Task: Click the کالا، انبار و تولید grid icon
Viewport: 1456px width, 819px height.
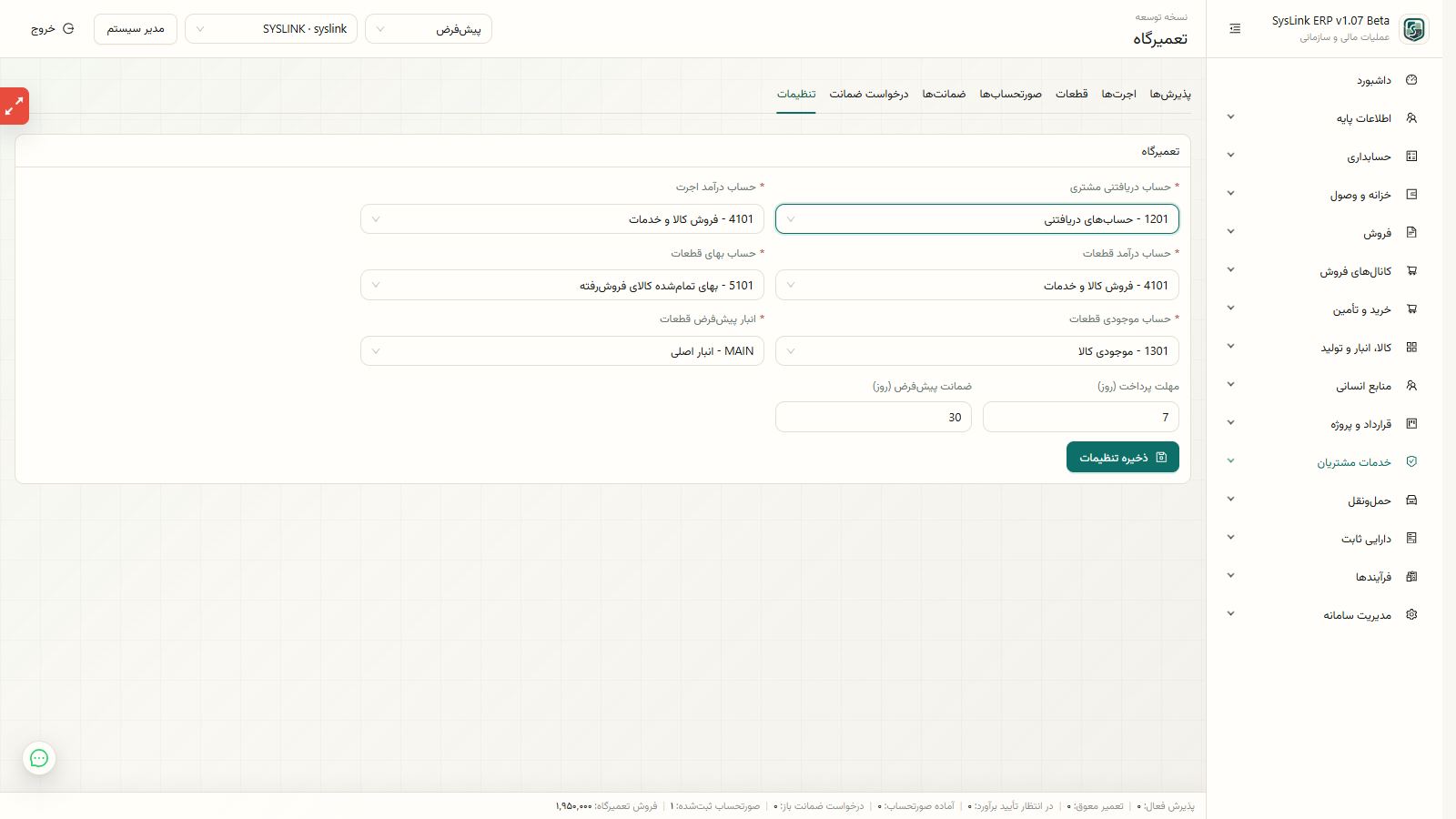Action: pyautogui.click(x=1411, y=348)
